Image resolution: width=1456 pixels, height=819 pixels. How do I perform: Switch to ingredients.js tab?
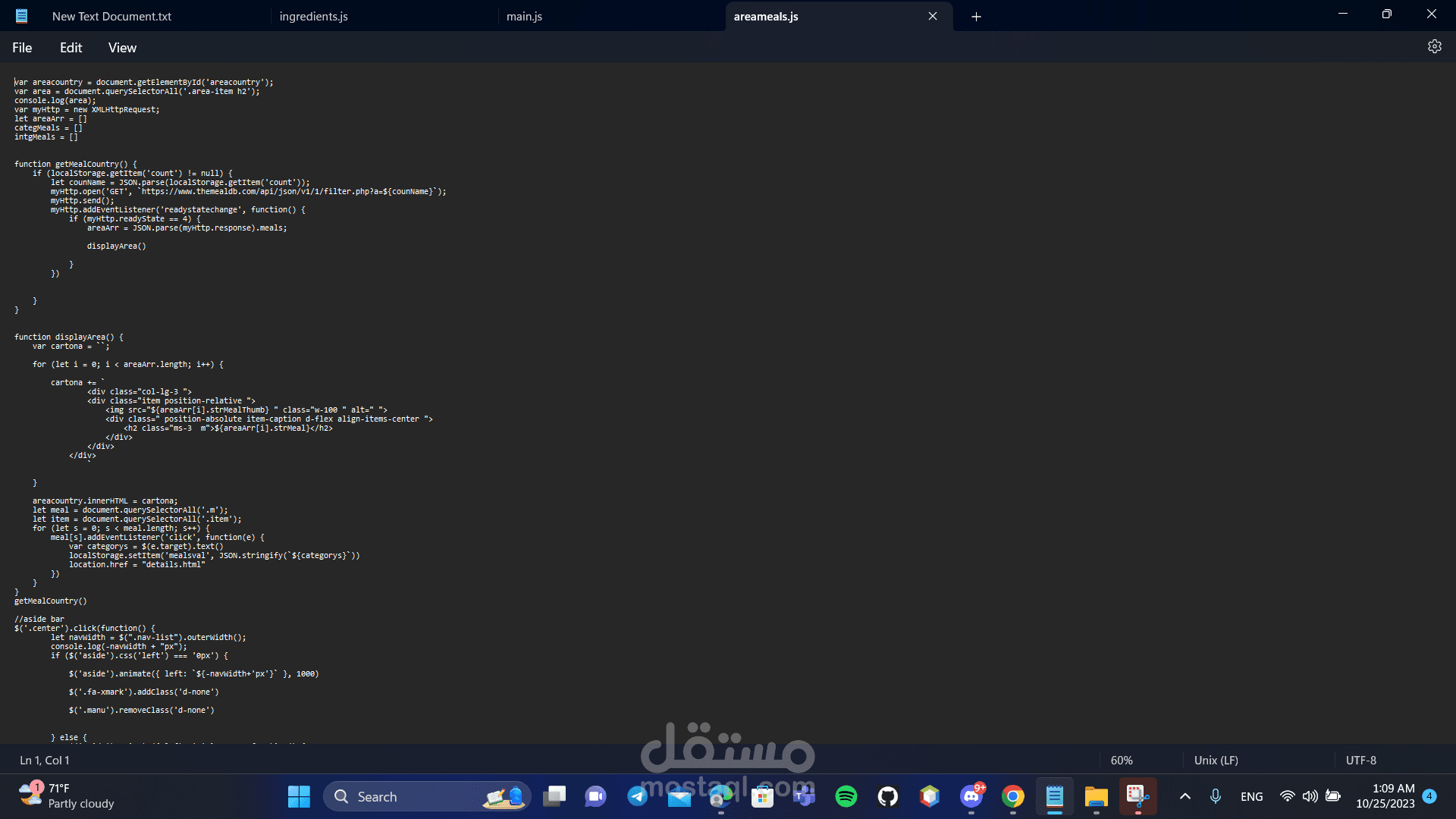[x=313, y=17]
